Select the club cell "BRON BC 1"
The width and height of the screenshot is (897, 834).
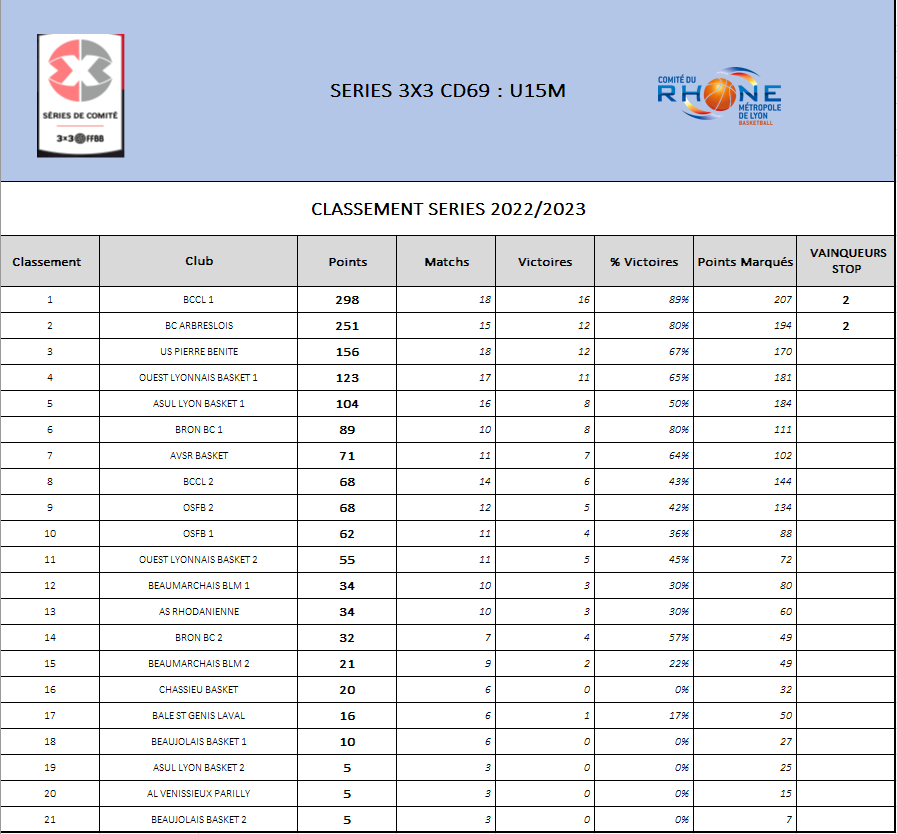pyautogui.click(x=199, y=430)
